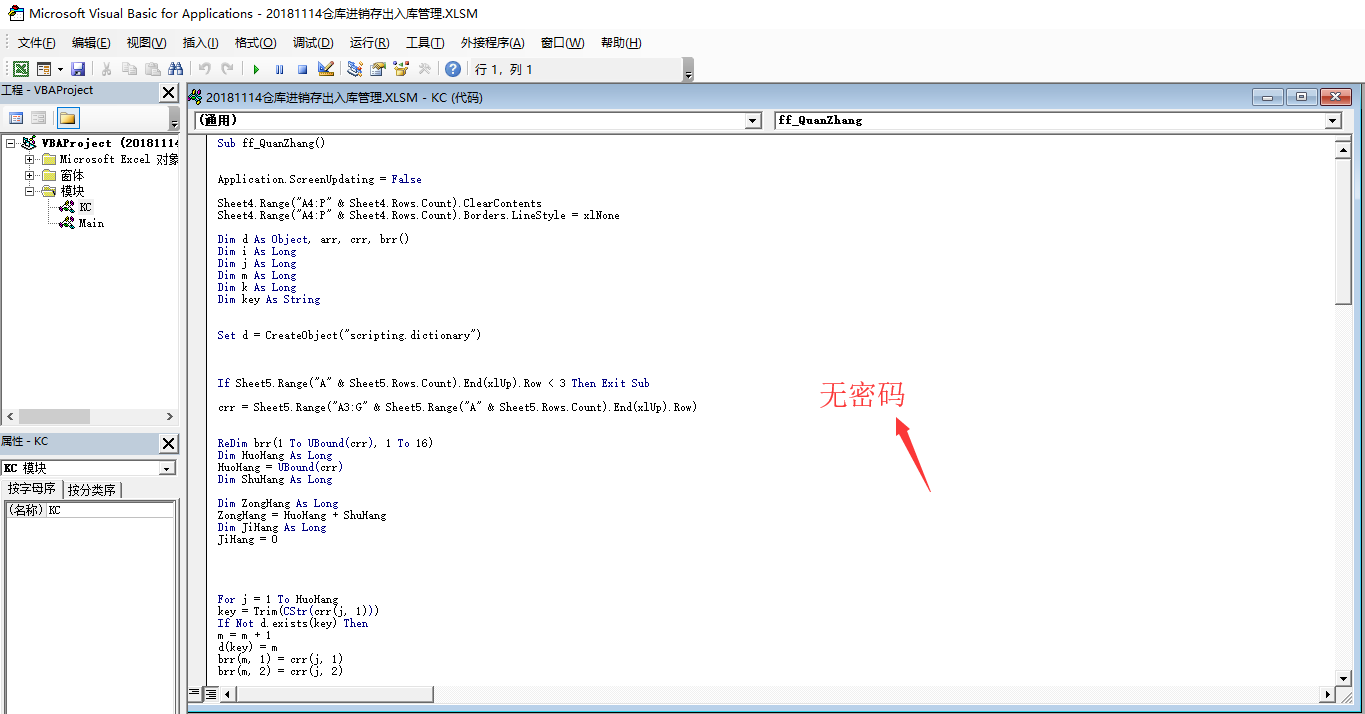Open the 运行(R) menu
Image resolution: width=1365 pixels, height=714 pixels.
[369, 43]
